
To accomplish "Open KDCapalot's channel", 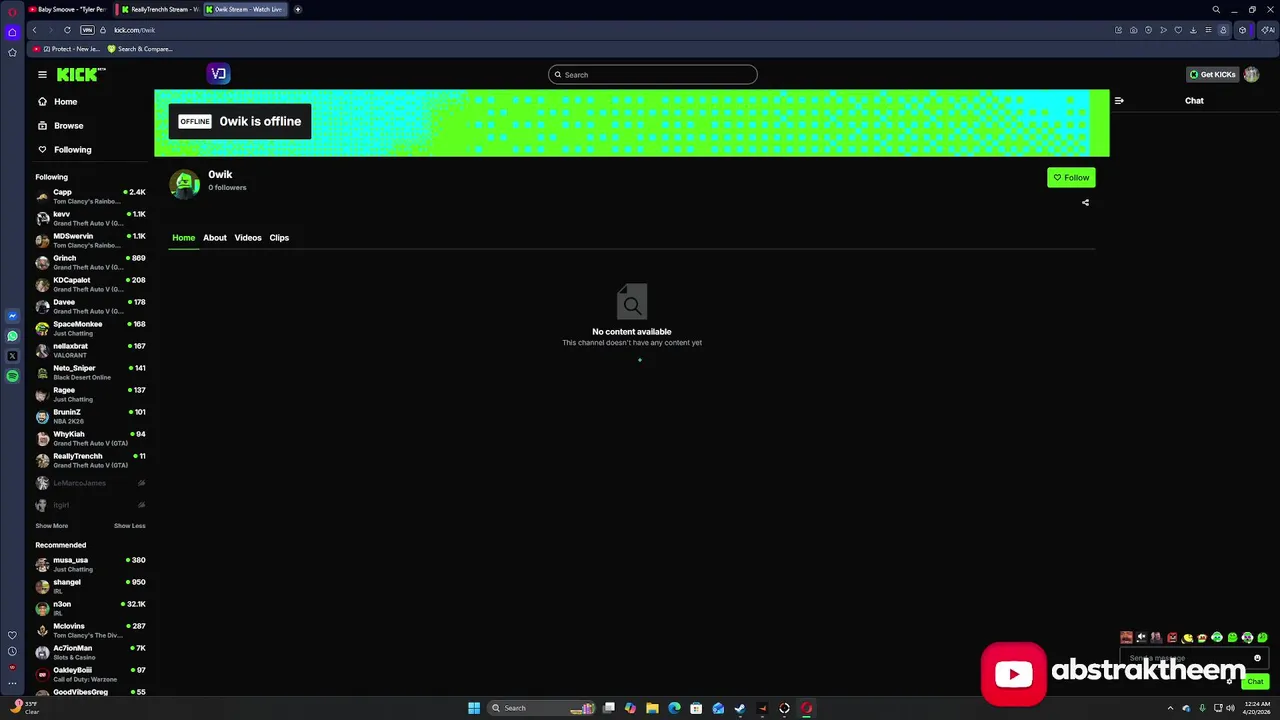I will coord(90,284).
